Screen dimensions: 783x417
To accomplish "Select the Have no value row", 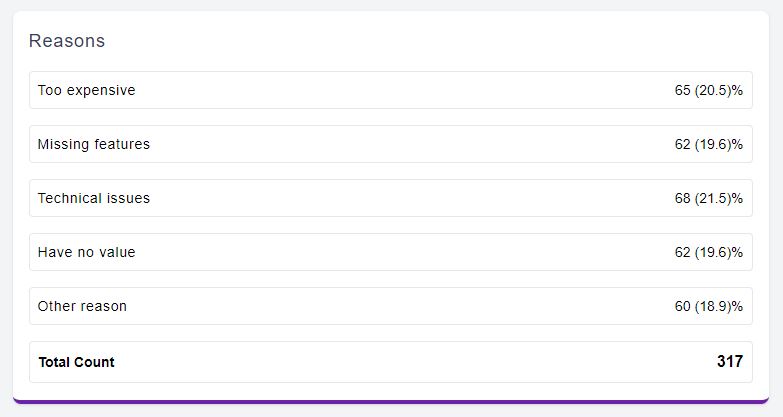I will (x=391, y=252).
